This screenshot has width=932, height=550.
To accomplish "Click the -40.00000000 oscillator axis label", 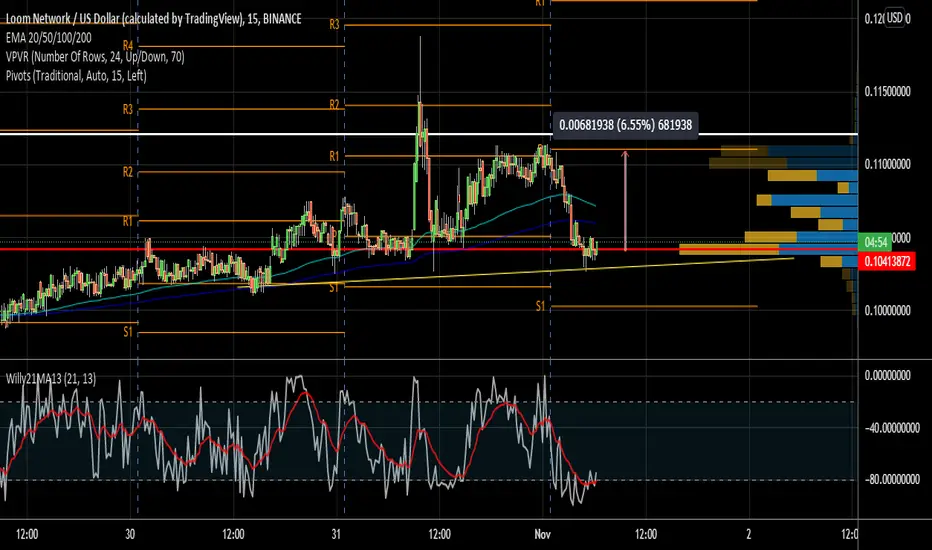I will [x=890, y=428].
